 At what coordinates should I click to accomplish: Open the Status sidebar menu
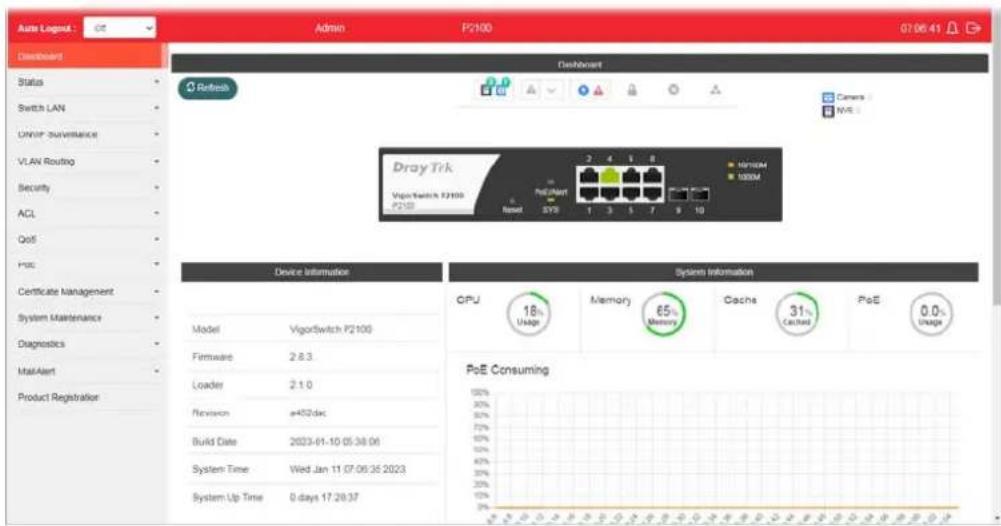click(x=86, y=82)
